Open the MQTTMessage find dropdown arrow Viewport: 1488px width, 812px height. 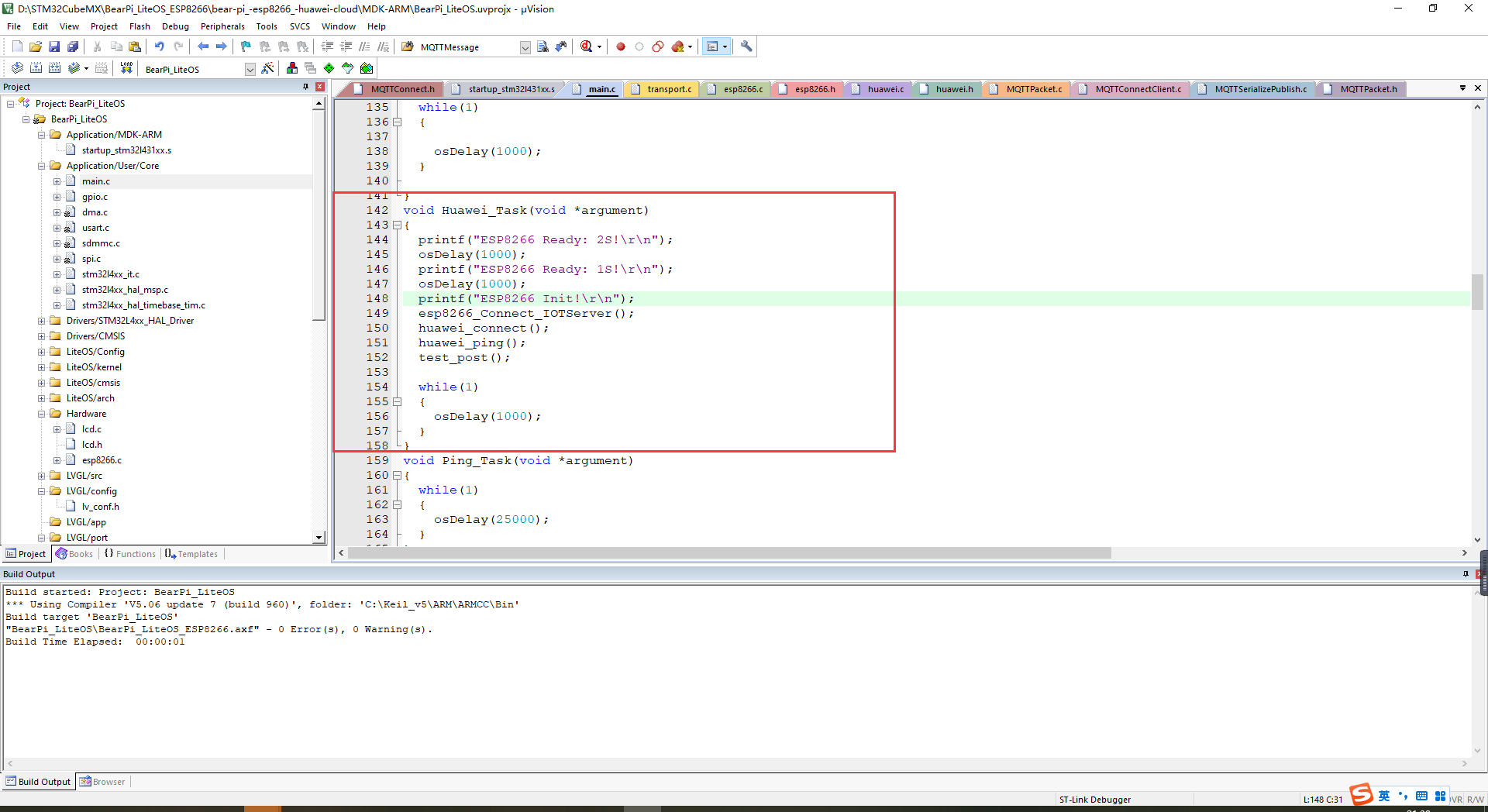(525, 47)
